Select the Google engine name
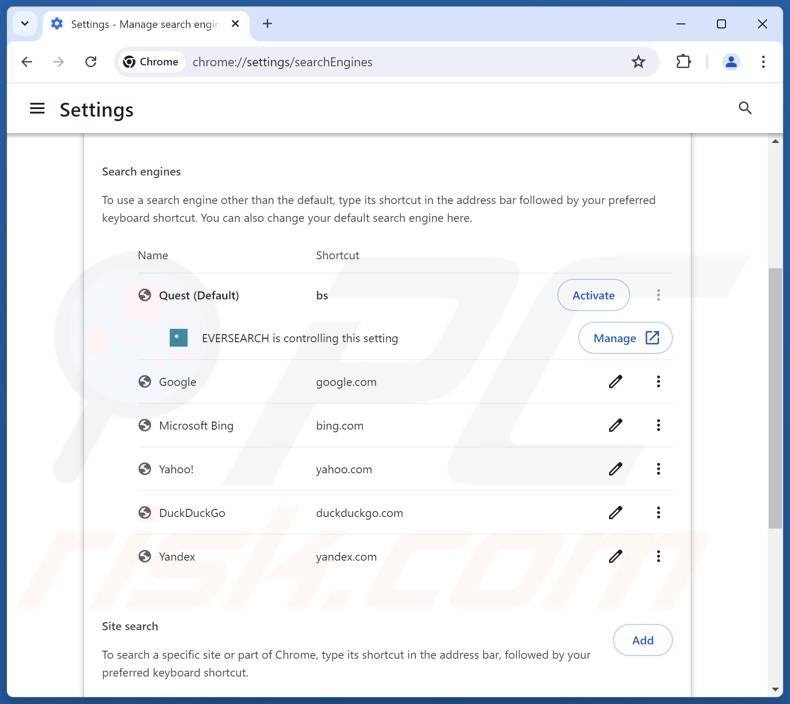This screenshot has width=790, height=704. click(x=177, y=382)
